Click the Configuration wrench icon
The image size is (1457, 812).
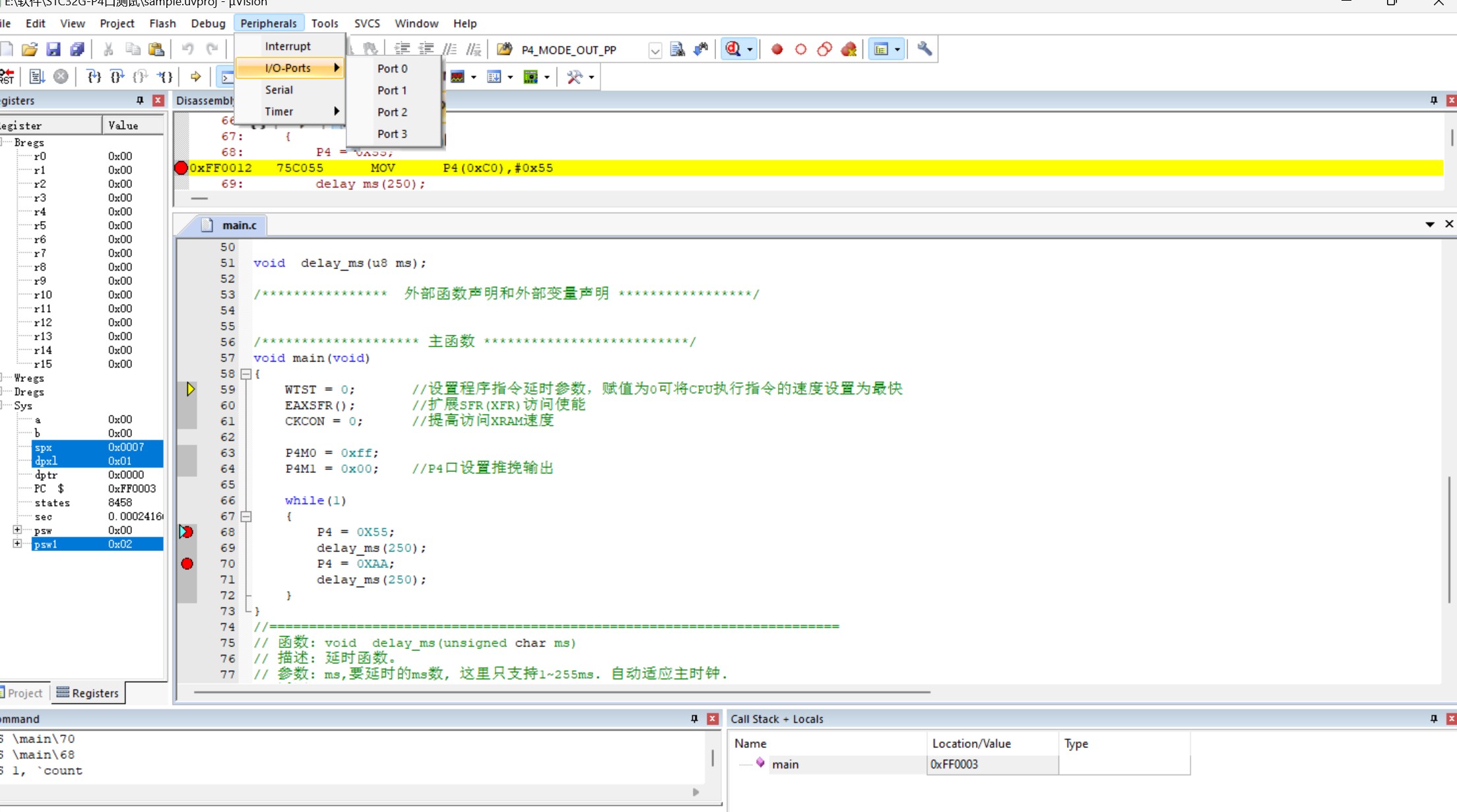[x=924, y=49]
